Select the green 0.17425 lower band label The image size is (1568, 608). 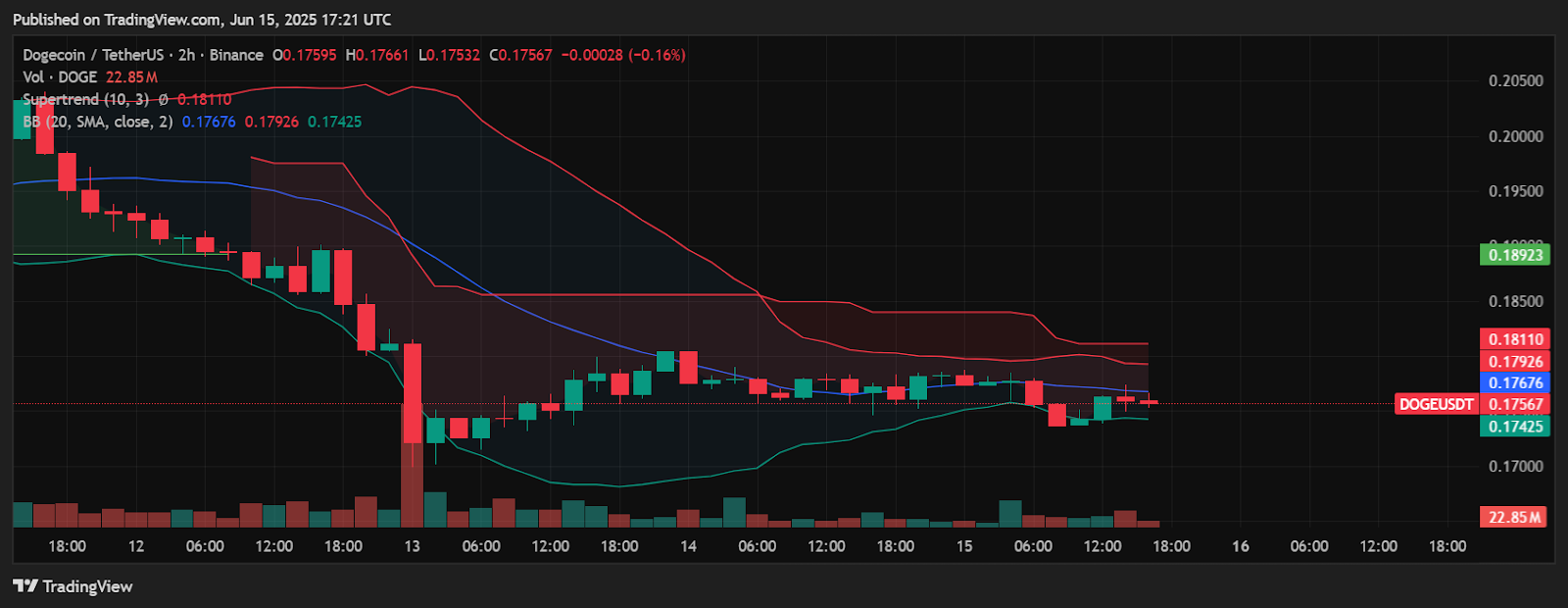tap(1514, 427)
